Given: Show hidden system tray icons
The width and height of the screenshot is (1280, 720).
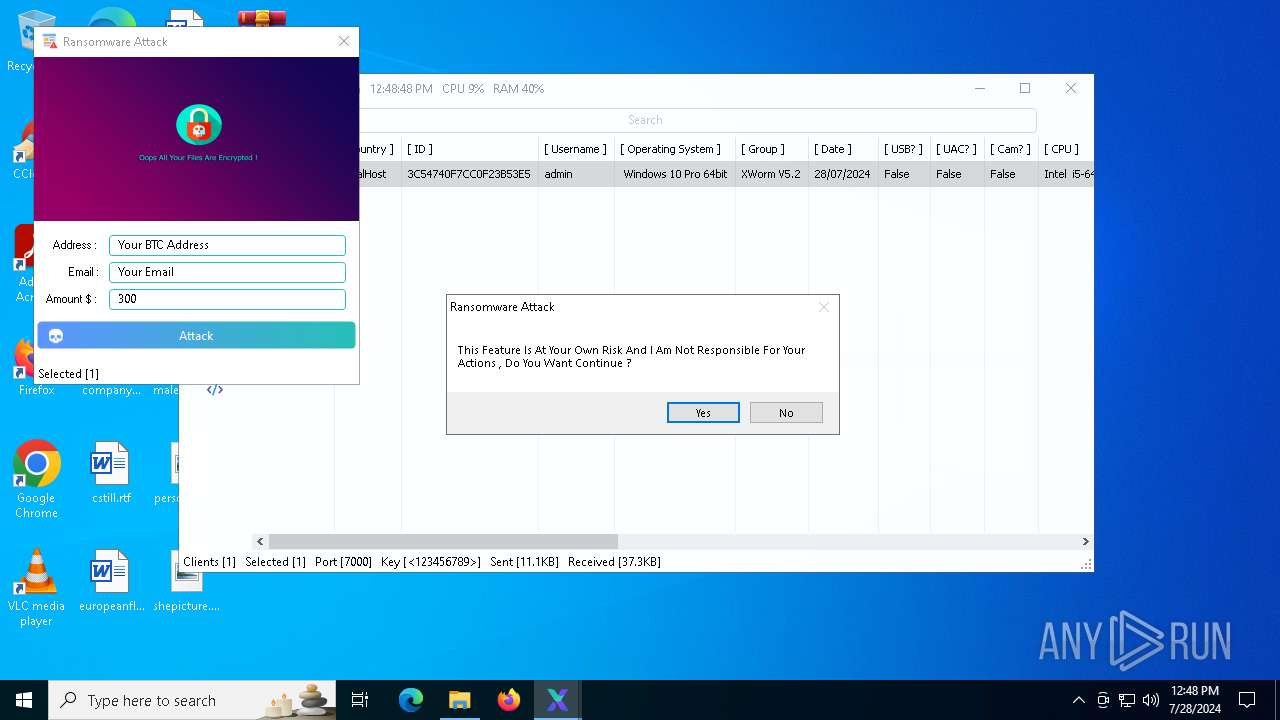Looking at the screenshot, I should (x=1078, y=700).
